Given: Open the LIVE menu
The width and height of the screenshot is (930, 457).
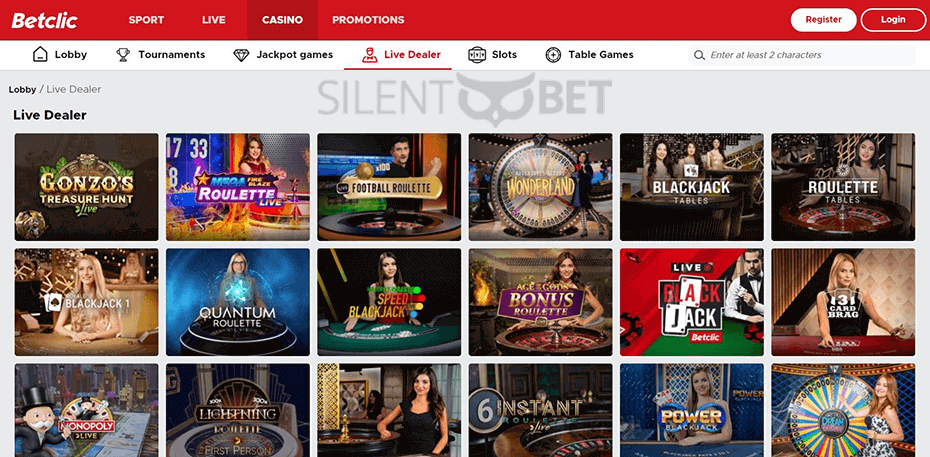Looking at the screenshot, I should [214, 20].
